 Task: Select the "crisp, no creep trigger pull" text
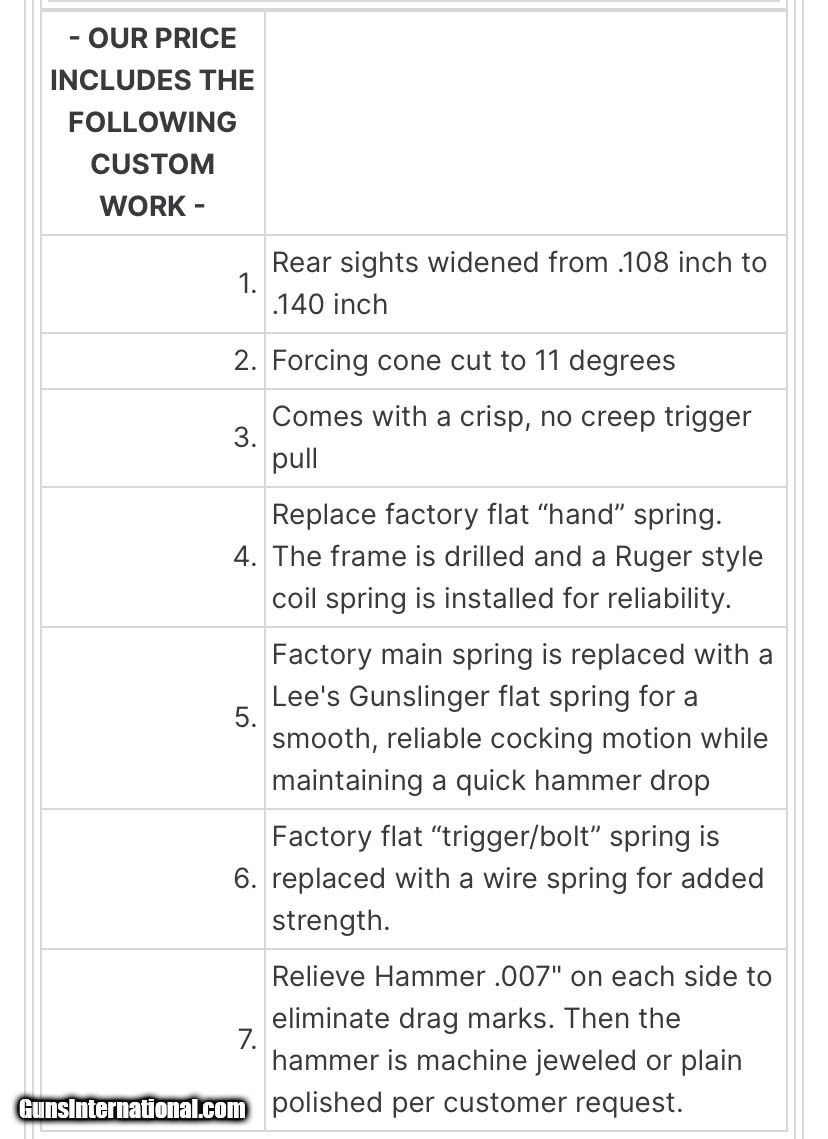pos(511,437)
